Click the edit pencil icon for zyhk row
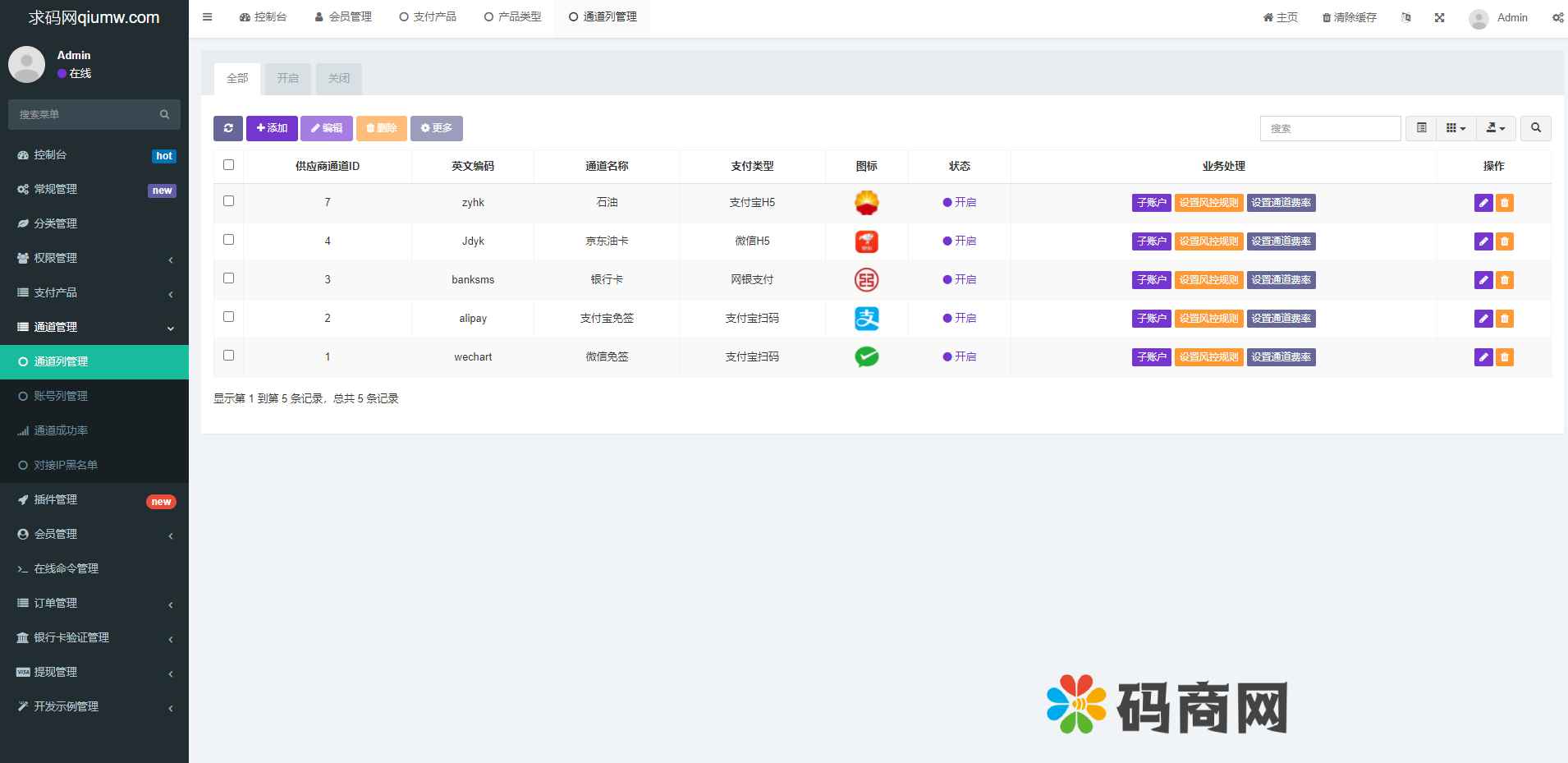The width and height of the screenshot is (1568, 763). [x=1483, y=203]
